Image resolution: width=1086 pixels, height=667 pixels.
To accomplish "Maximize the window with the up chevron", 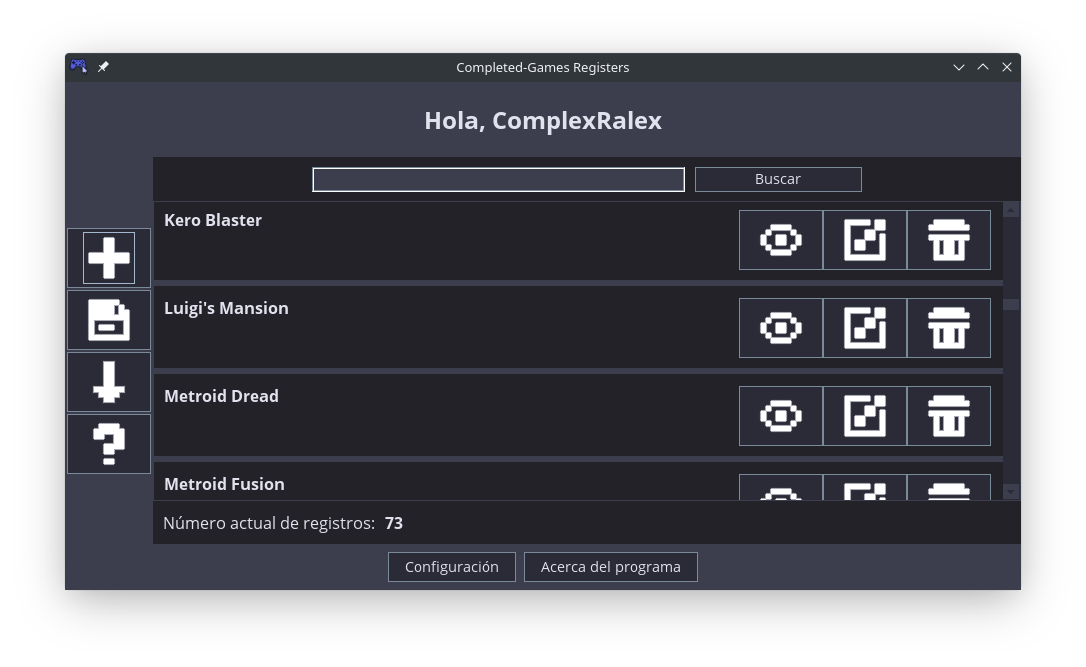I will point(983,67).
